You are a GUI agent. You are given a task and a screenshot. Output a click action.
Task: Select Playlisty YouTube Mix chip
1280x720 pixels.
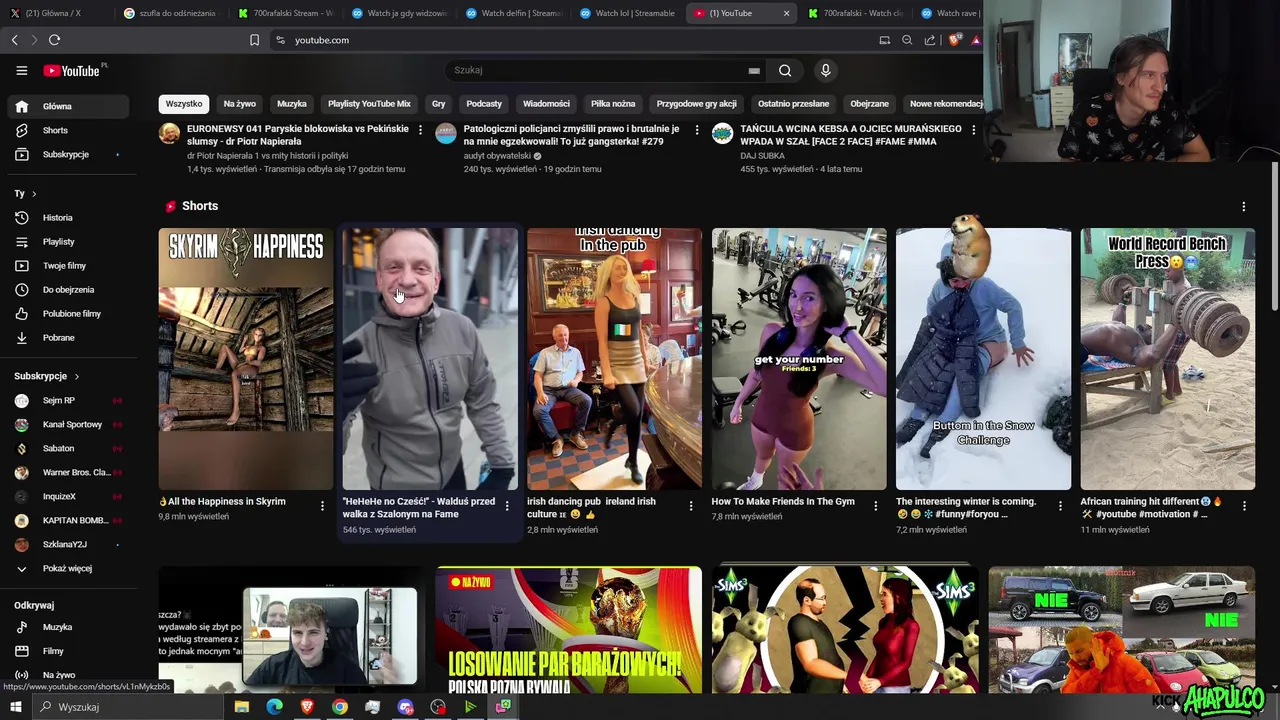[x=369, y=104]
